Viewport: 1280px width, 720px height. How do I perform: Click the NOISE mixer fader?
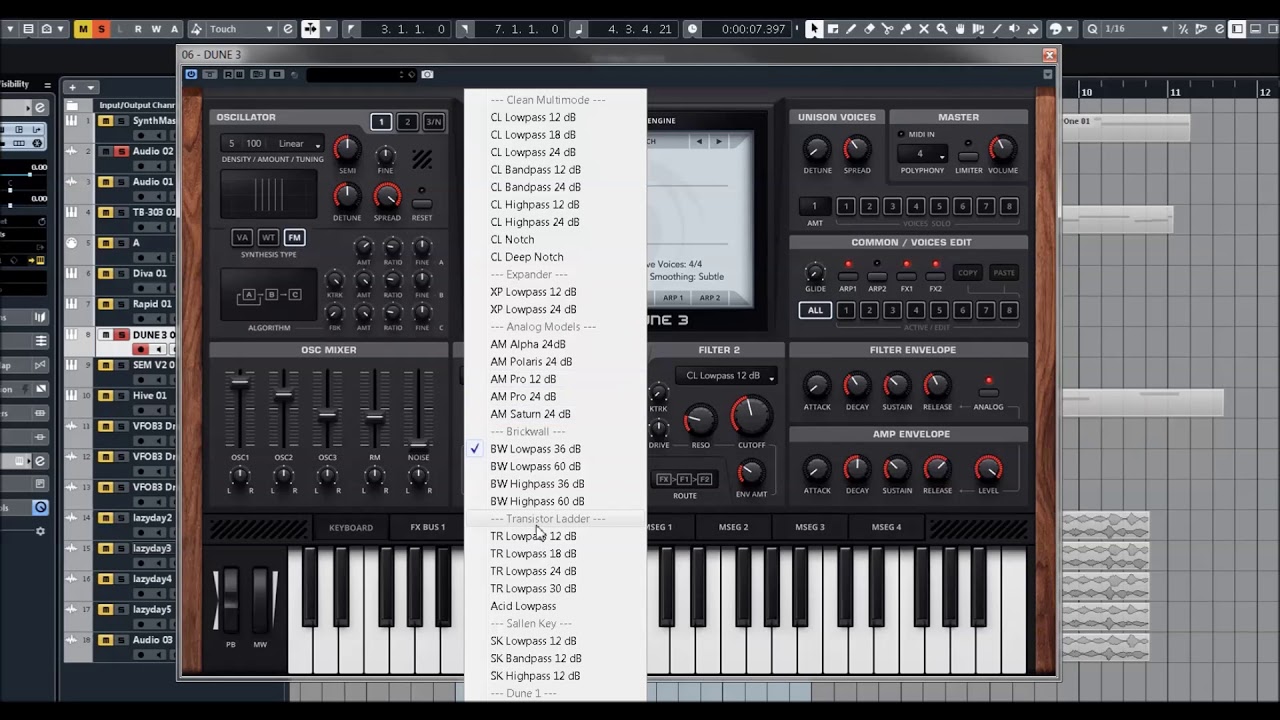pos(419,445)
